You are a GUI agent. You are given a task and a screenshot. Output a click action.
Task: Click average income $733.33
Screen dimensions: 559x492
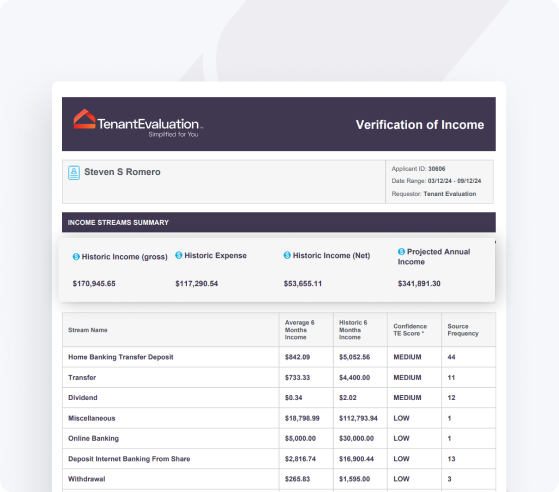pyautogui.click(x=297, y=378)
